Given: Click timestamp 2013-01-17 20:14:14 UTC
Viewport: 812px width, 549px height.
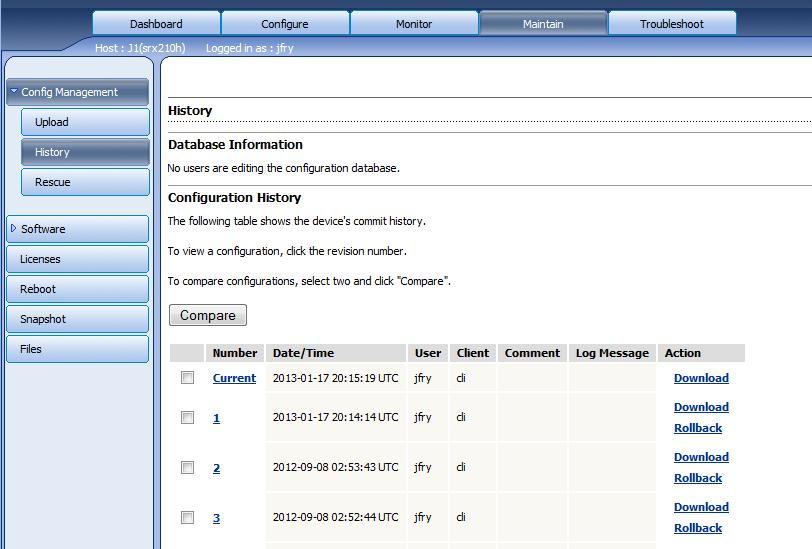Looking at the screenshot, I should tap(336, 417).
